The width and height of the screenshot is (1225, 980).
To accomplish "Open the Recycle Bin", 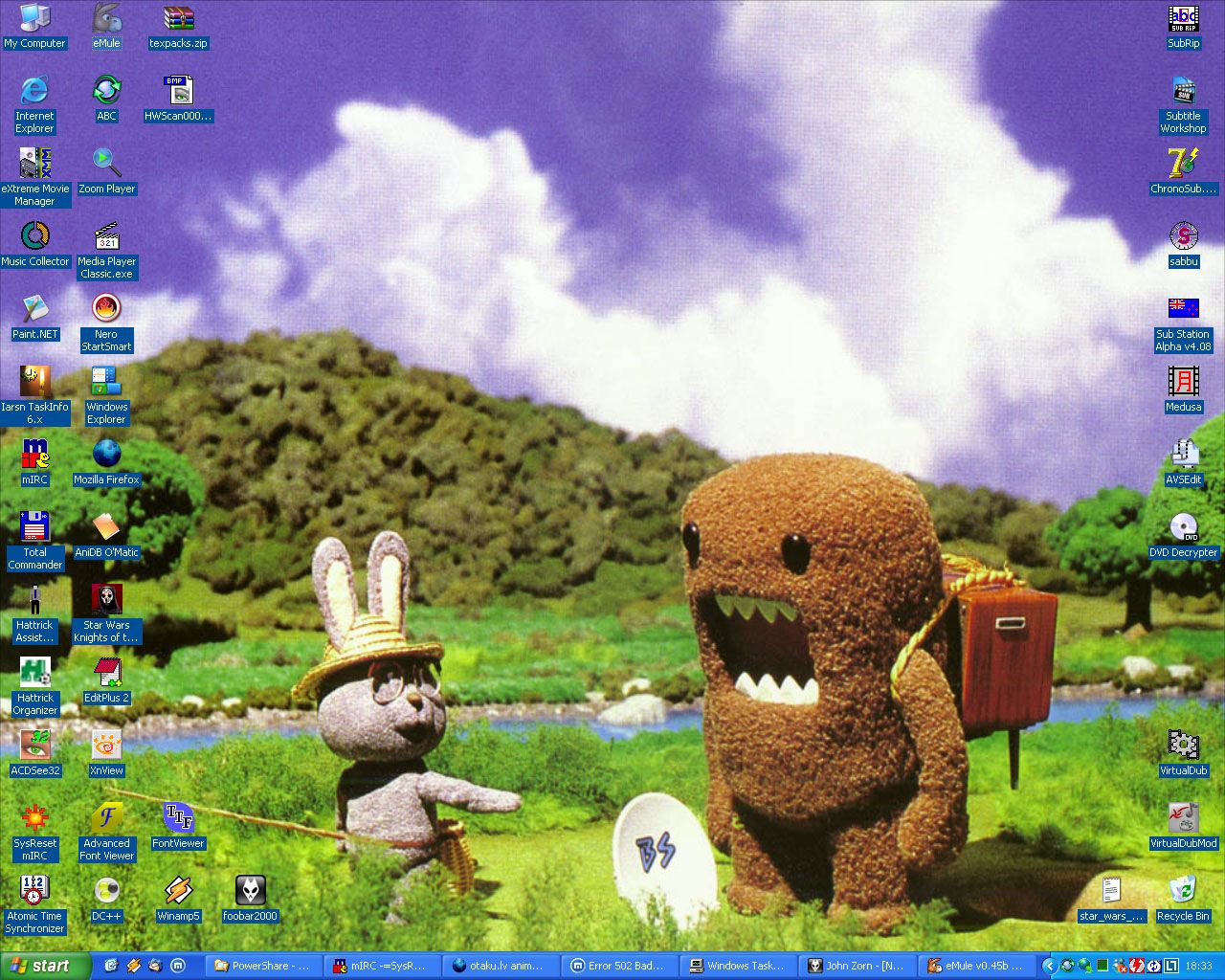I will coord(1183,899).
